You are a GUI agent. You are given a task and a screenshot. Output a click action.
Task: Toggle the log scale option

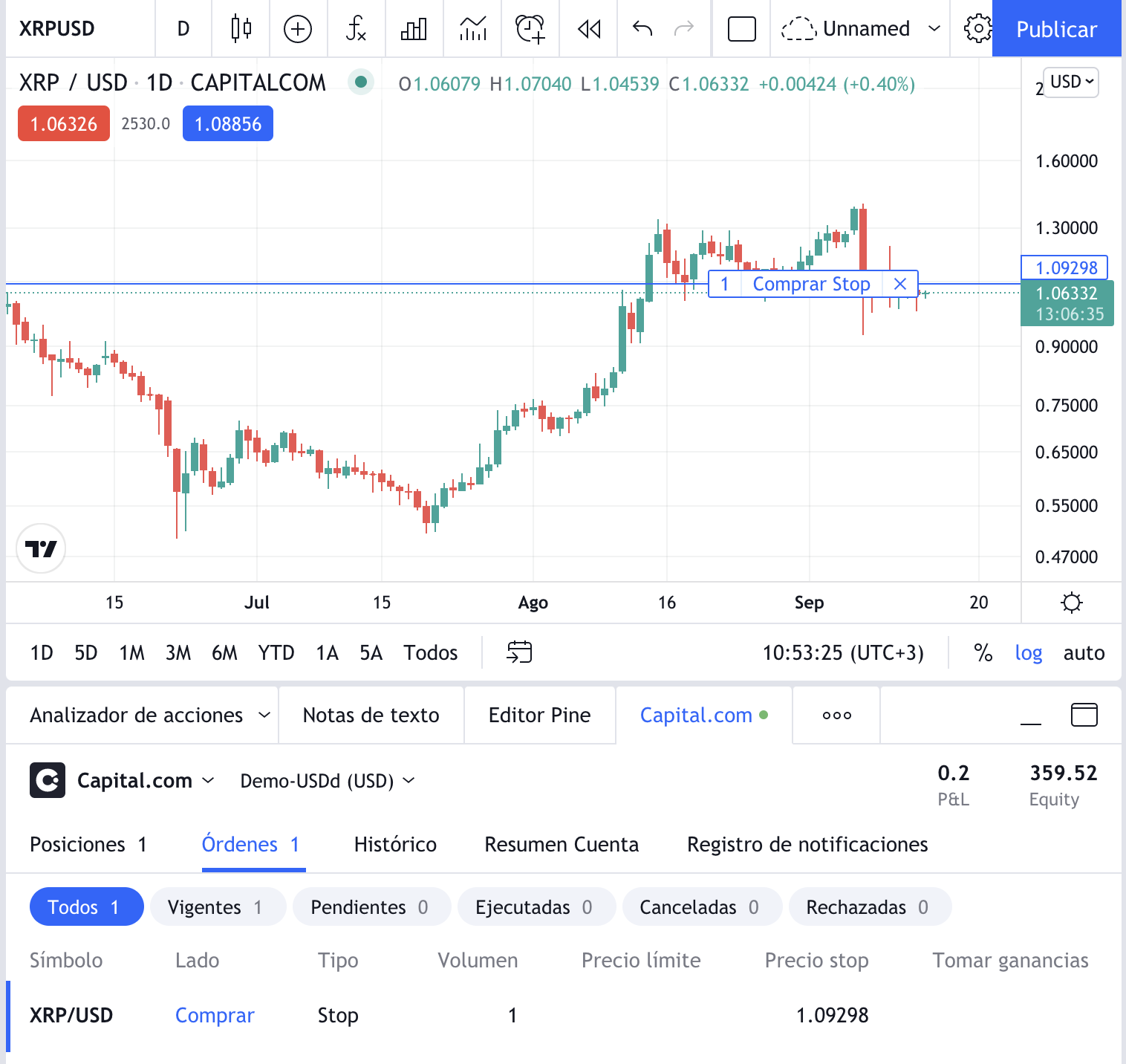click(x=1028, y=652)
